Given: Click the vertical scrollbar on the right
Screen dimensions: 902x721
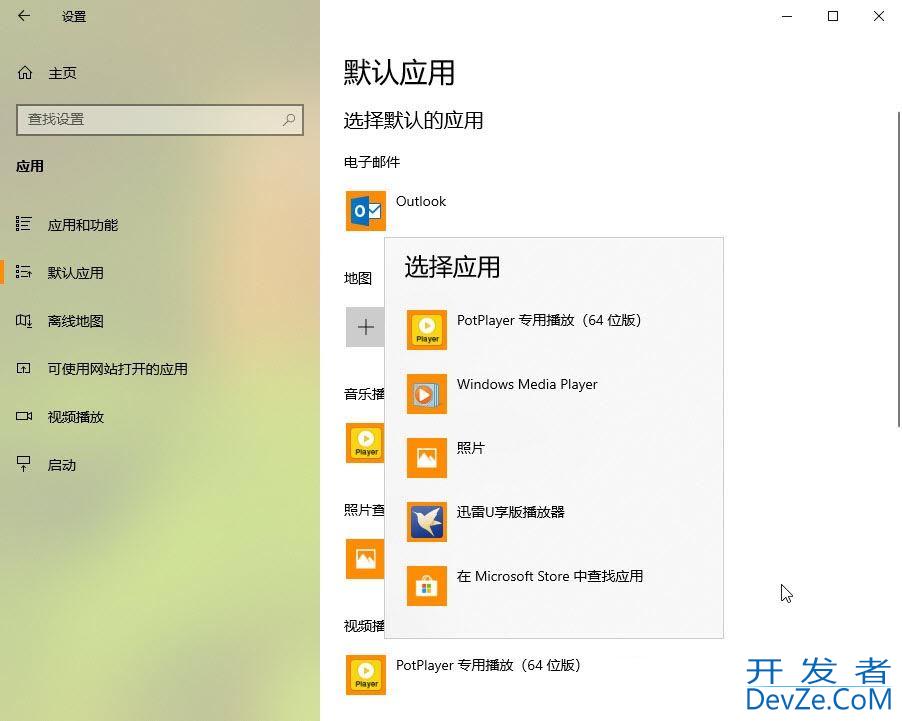Looking at the screenshot, I should pos(899,269).
